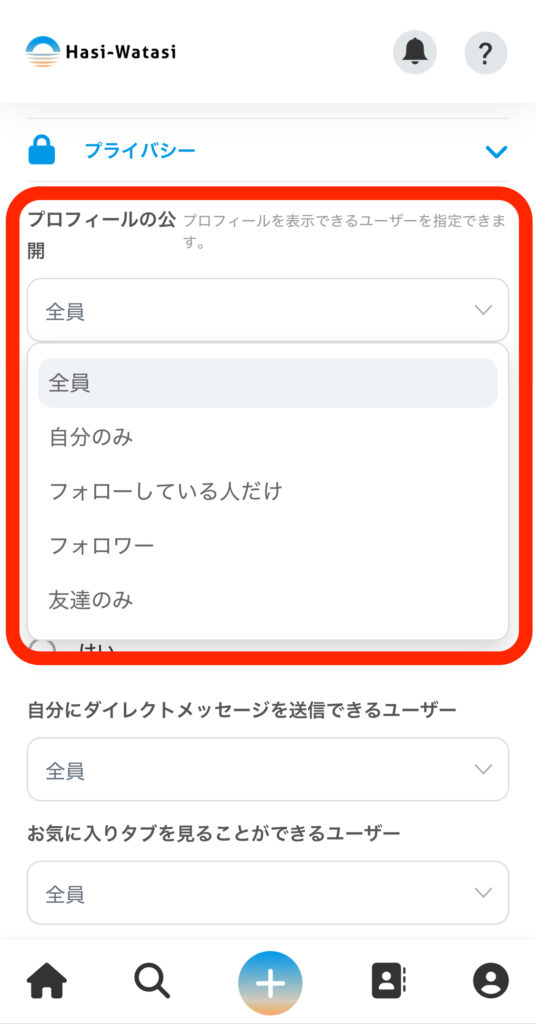Open the direct message users dropdown
Viewport: 536px width, 1024px height.
click(268, 769)
